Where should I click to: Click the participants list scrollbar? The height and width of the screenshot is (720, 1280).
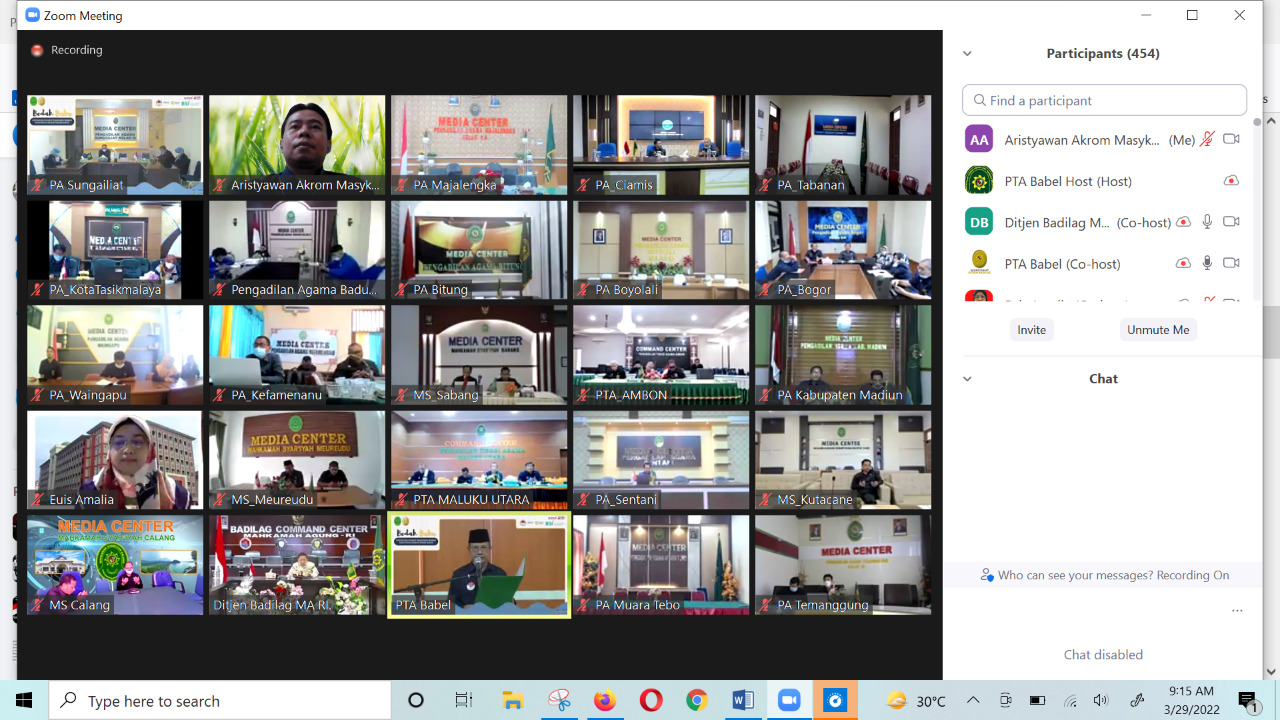click(x=1255, y=200)
